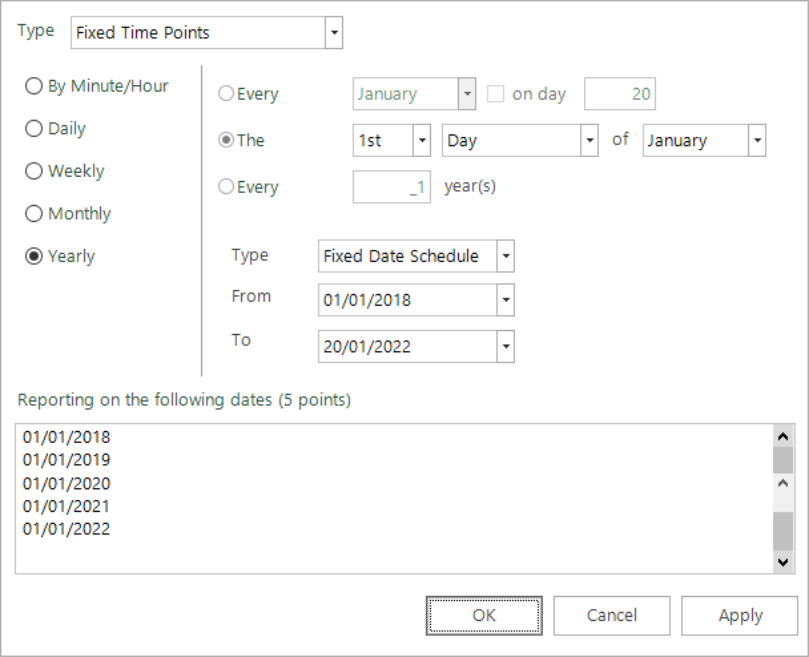Expand the 1st ordinal dropdown
Screen dimensions: 809x657
[422, 140]
